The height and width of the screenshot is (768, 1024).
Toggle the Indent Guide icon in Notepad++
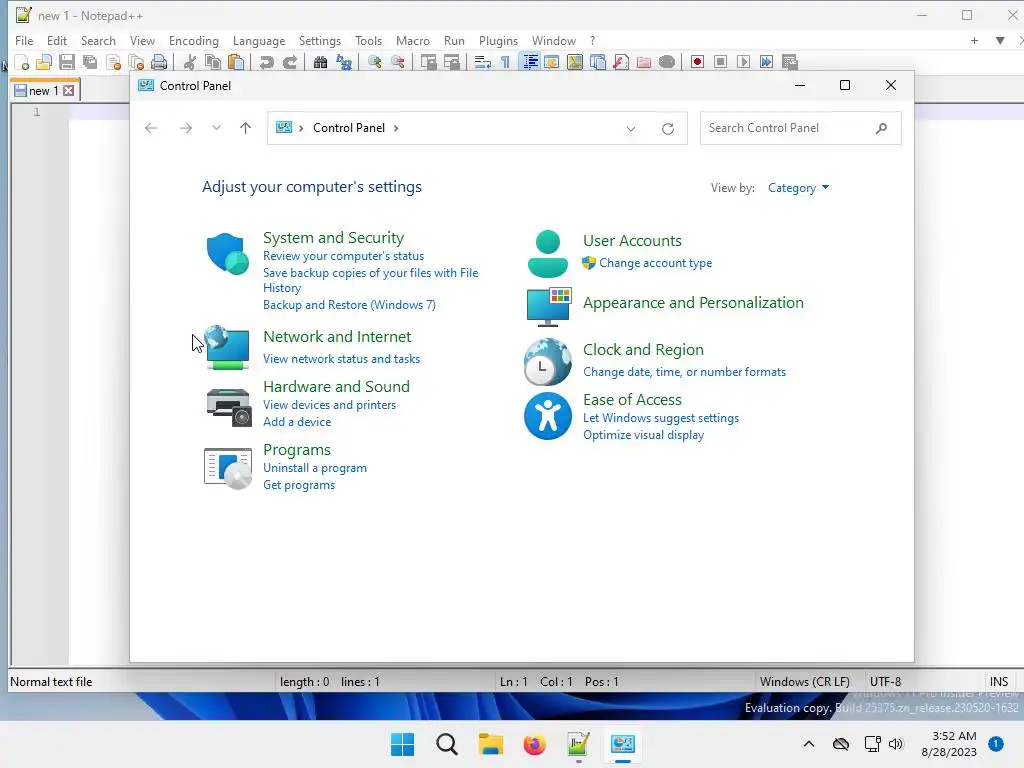[530, 62]
